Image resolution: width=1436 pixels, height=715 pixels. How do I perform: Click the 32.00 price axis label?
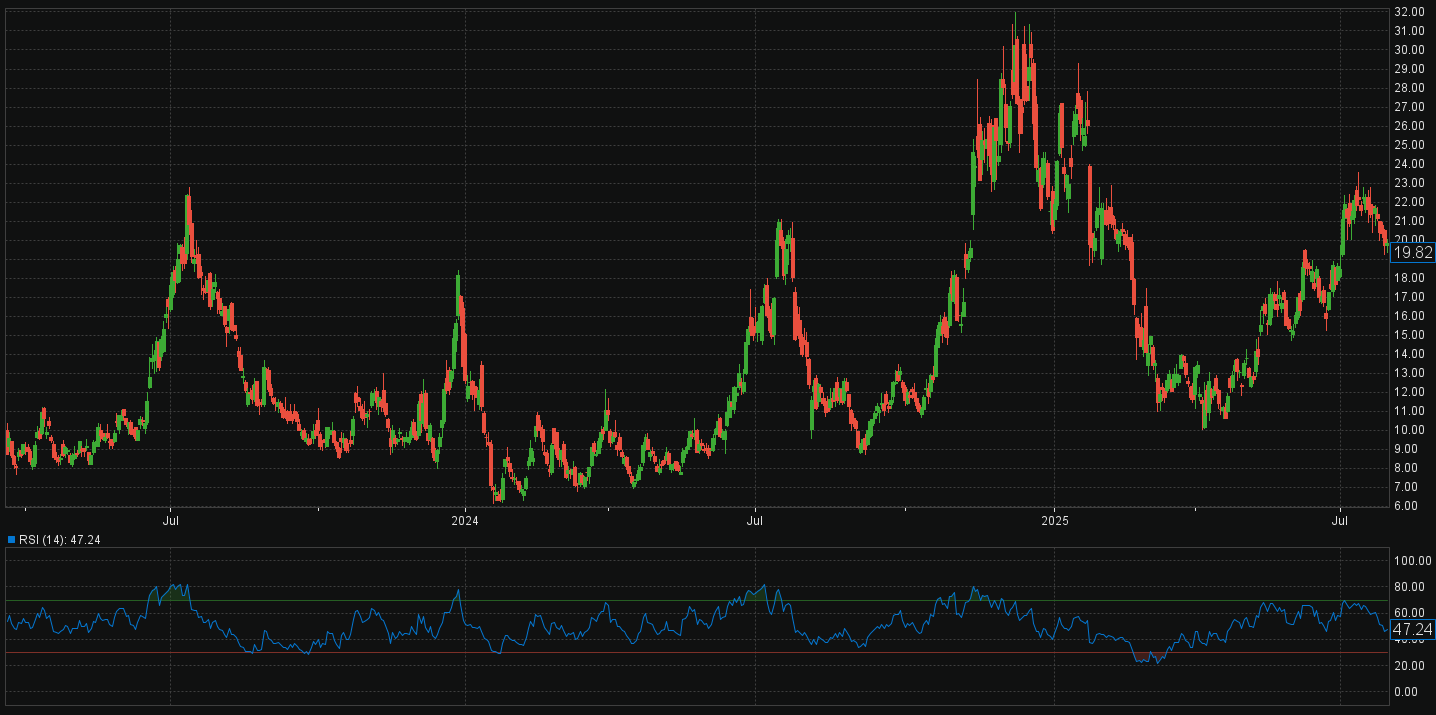[x=1409, y=12]
